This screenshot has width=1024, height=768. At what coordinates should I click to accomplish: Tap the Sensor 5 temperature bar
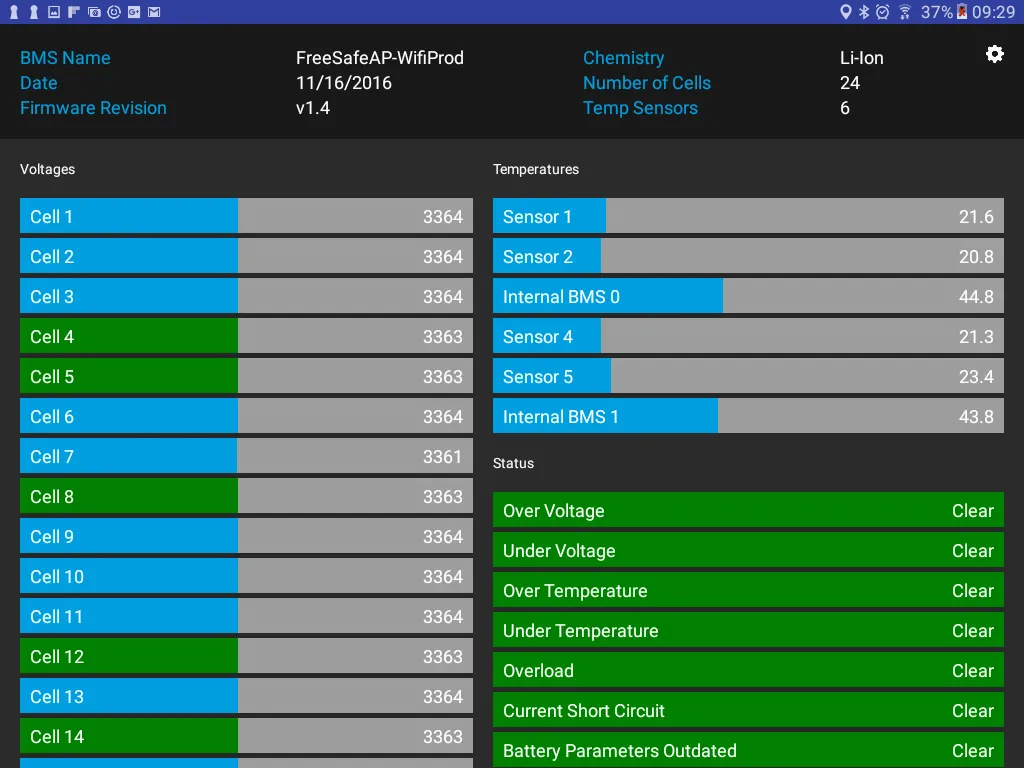748,376
